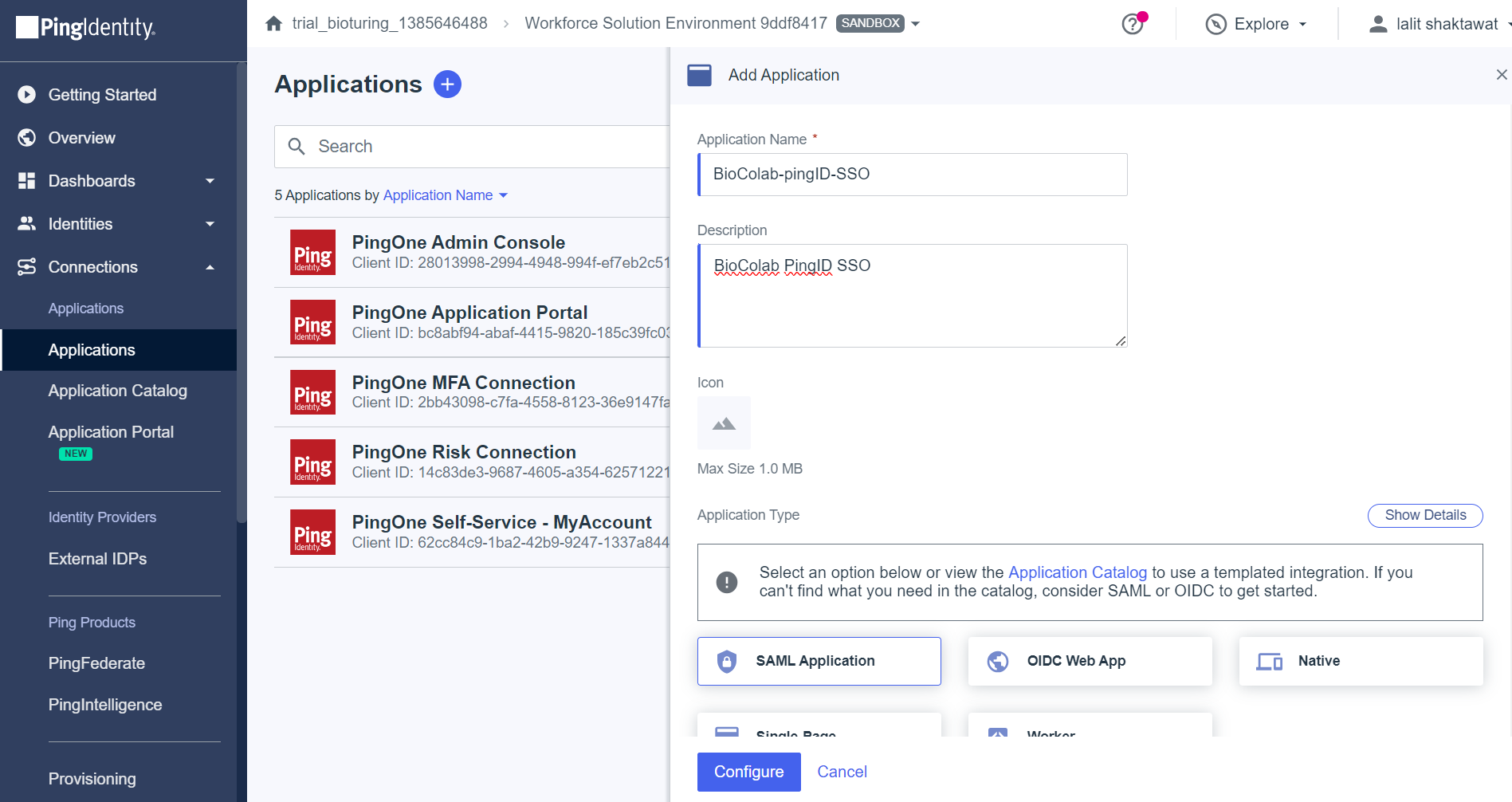Click the icon upload placeholder image

[724, 423]
